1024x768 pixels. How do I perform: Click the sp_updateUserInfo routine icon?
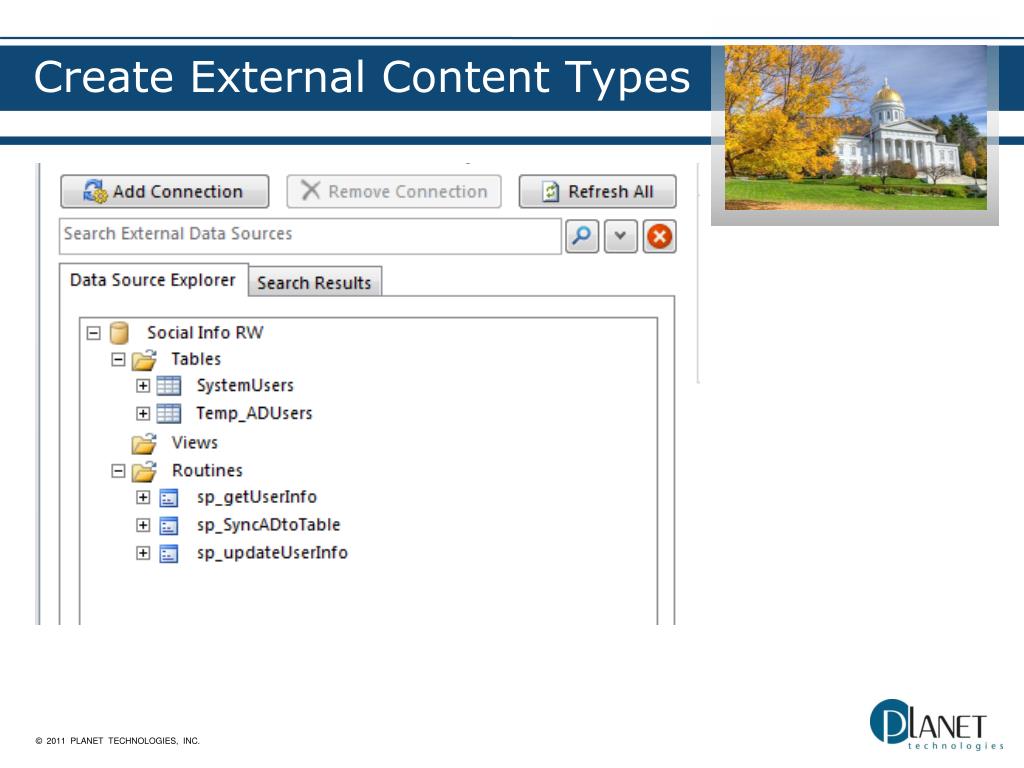(169, 554)
